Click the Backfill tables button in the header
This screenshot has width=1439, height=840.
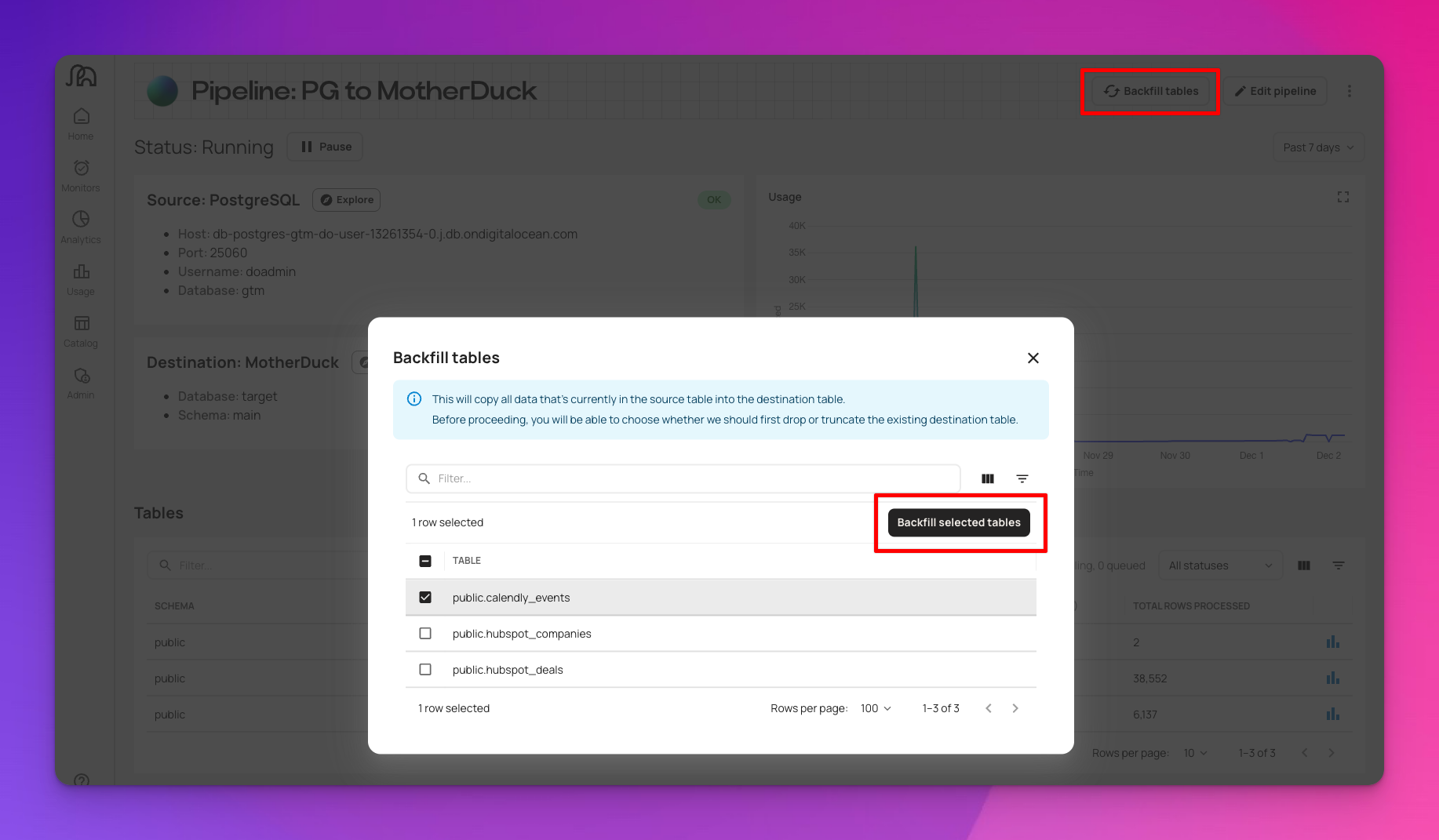click(x=1151, y=91)
